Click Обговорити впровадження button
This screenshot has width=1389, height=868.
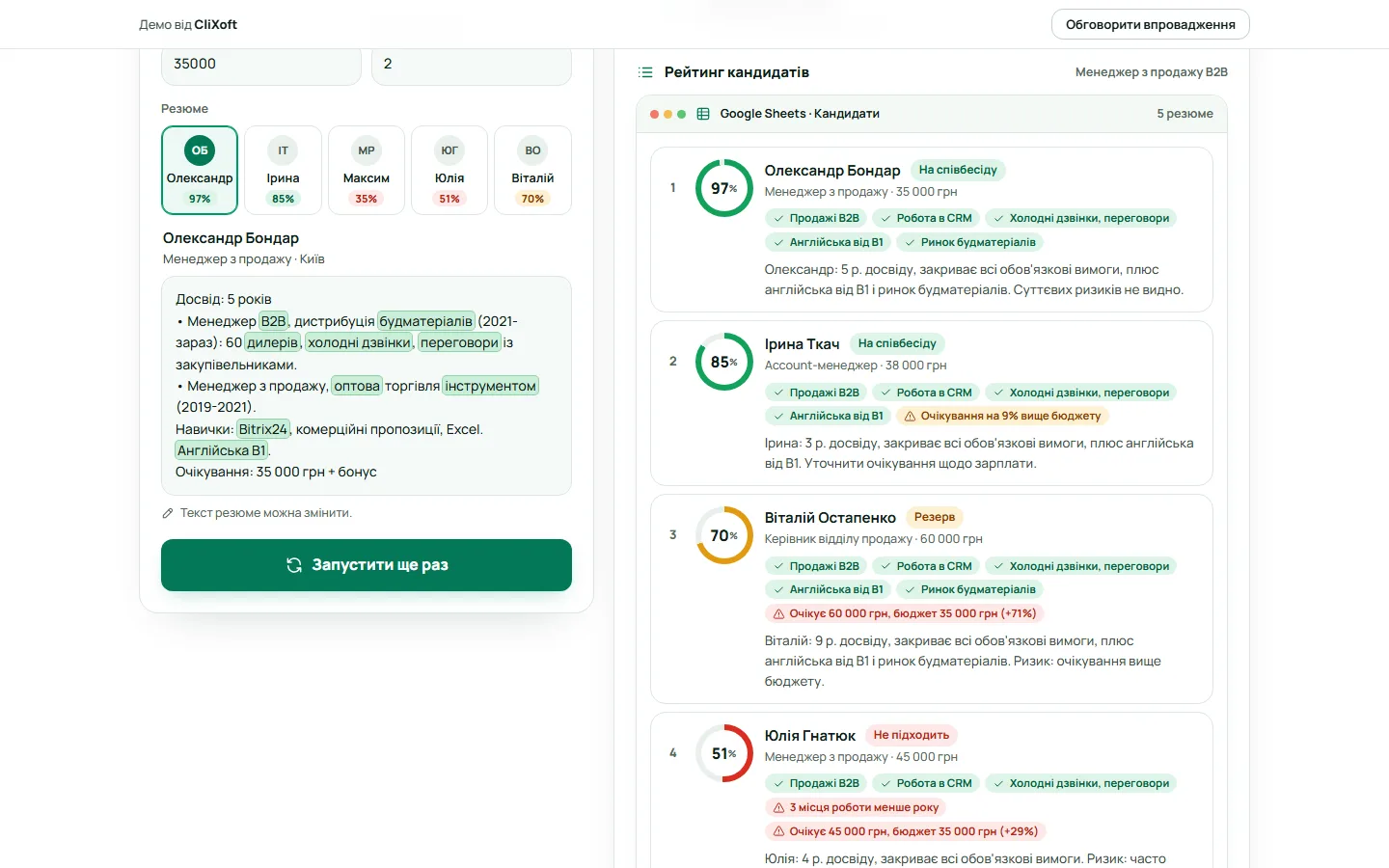1150,24
